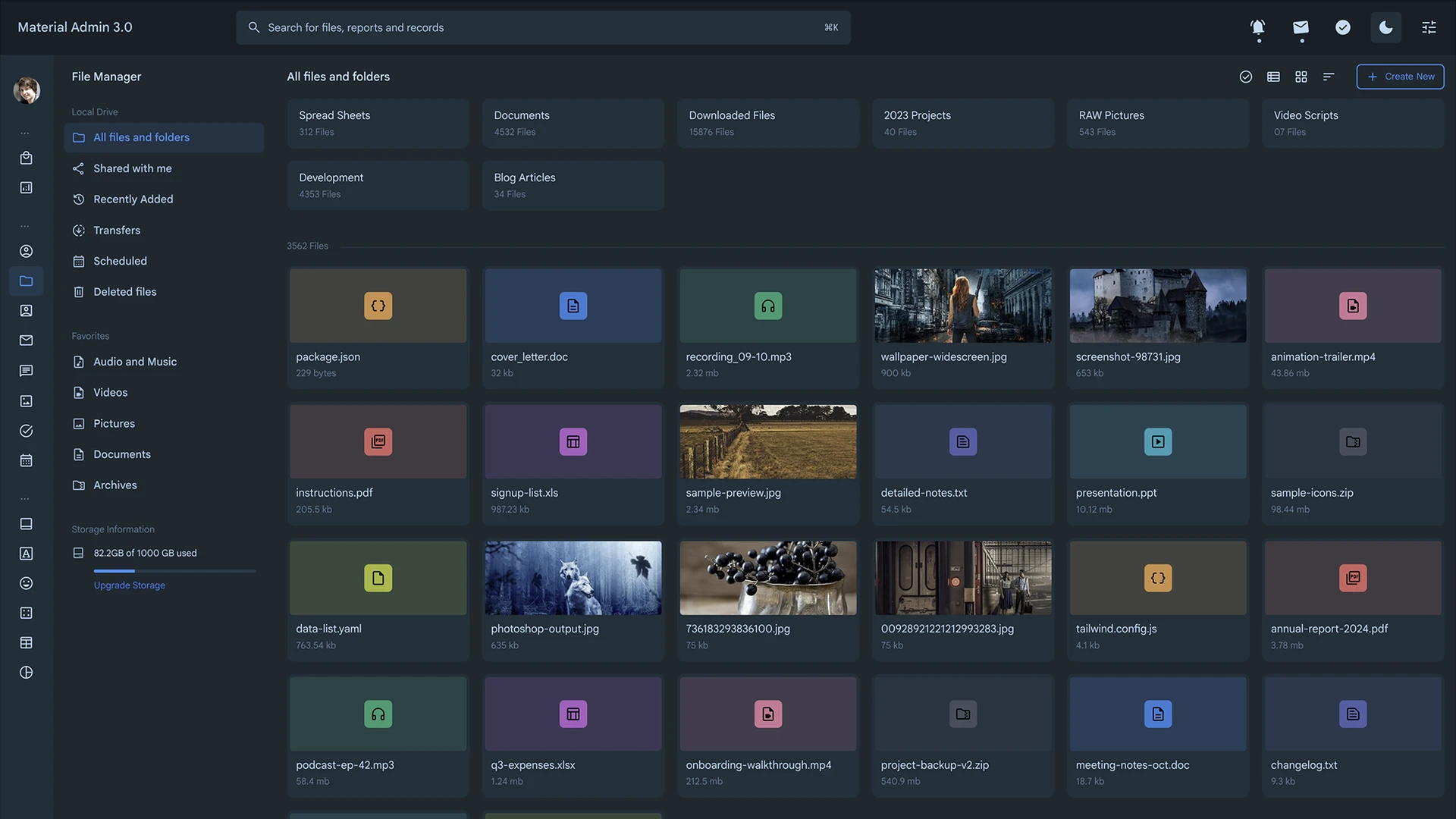Click the folder icon in left rail

(27, 281)
